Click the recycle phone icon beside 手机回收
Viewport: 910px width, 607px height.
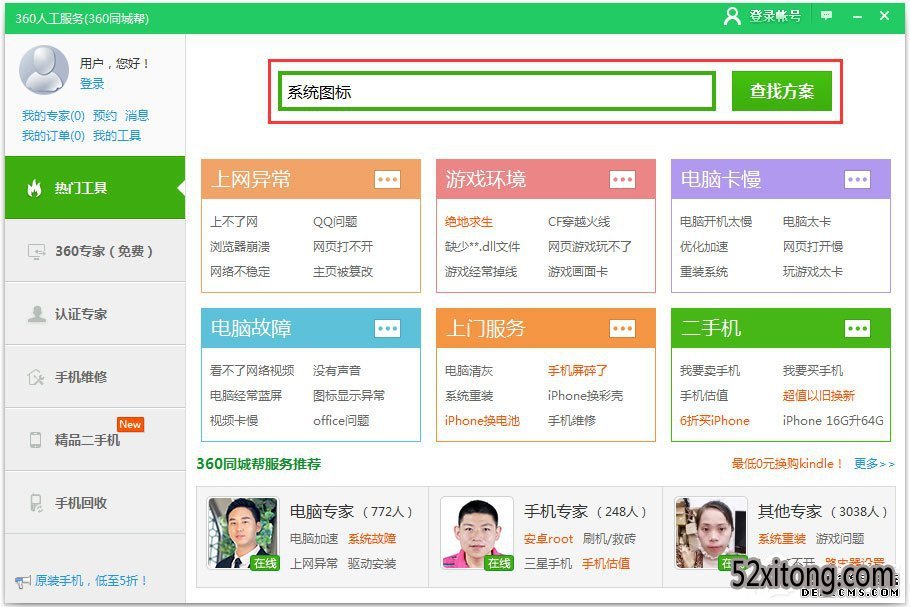coord(36,503)
